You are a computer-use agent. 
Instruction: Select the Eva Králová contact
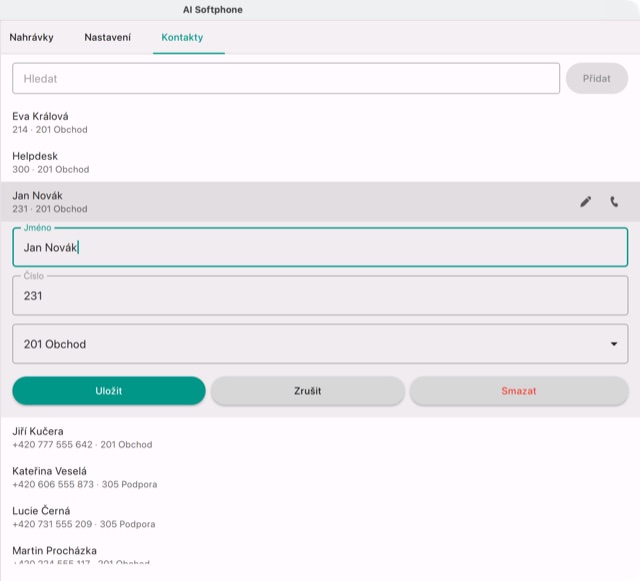(320, 122)
